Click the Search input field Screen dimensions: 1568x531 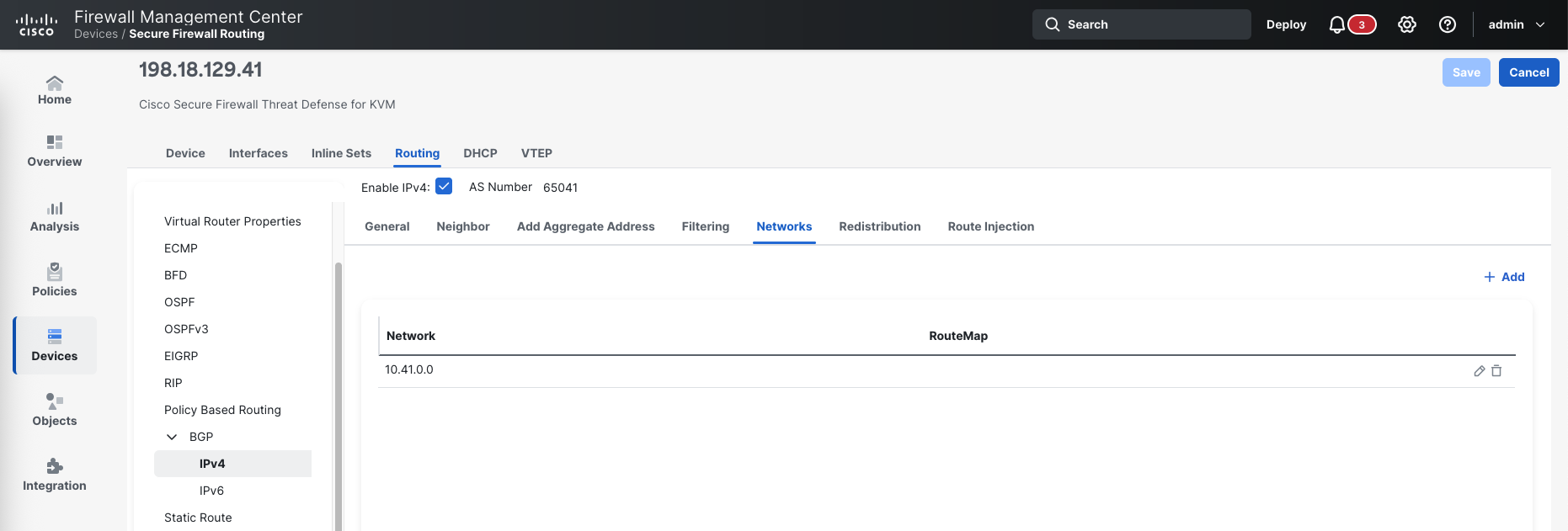tap(1141, 25)
